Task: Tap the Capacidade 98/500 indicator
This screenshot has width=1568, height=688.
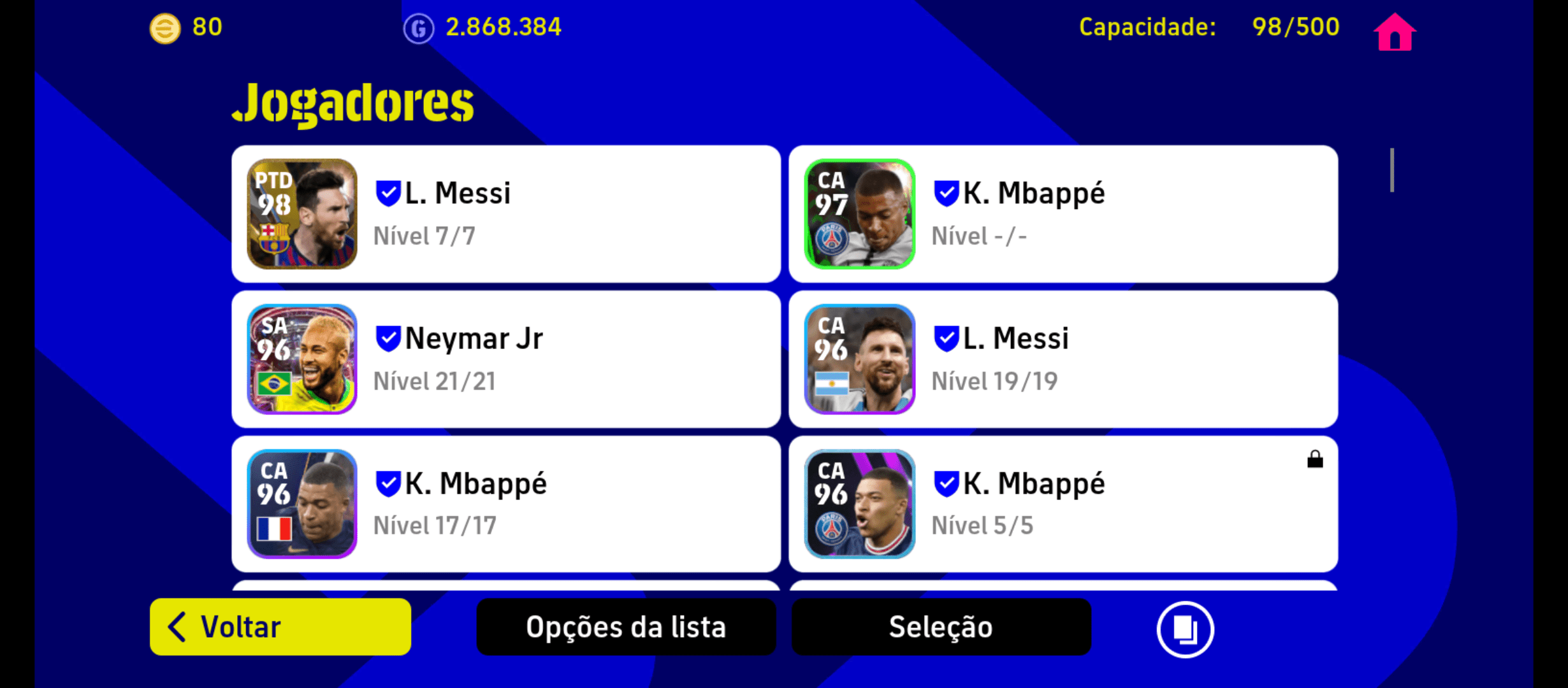Action: (1209, 27)
